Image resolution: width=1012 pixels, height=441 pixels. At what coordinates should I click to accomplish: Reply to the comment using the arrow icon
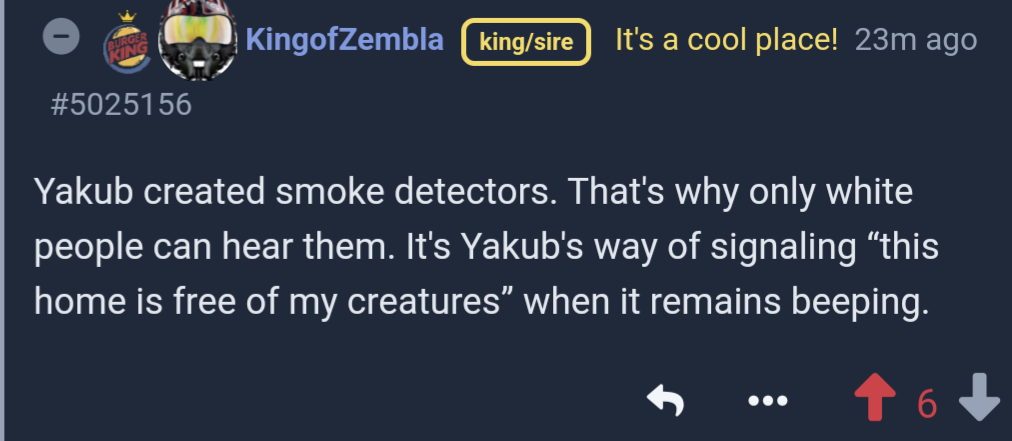(665, 402)
